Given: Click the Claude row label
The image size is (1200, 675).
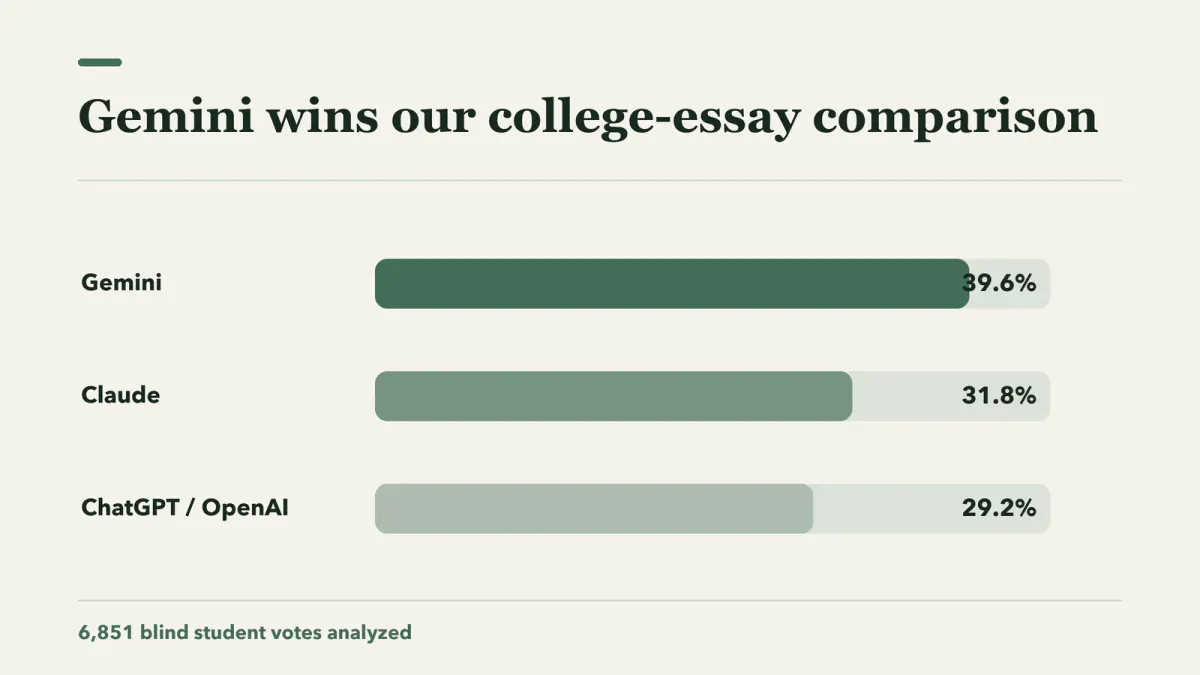Looking at the screenshot, I should click(120, 395).
